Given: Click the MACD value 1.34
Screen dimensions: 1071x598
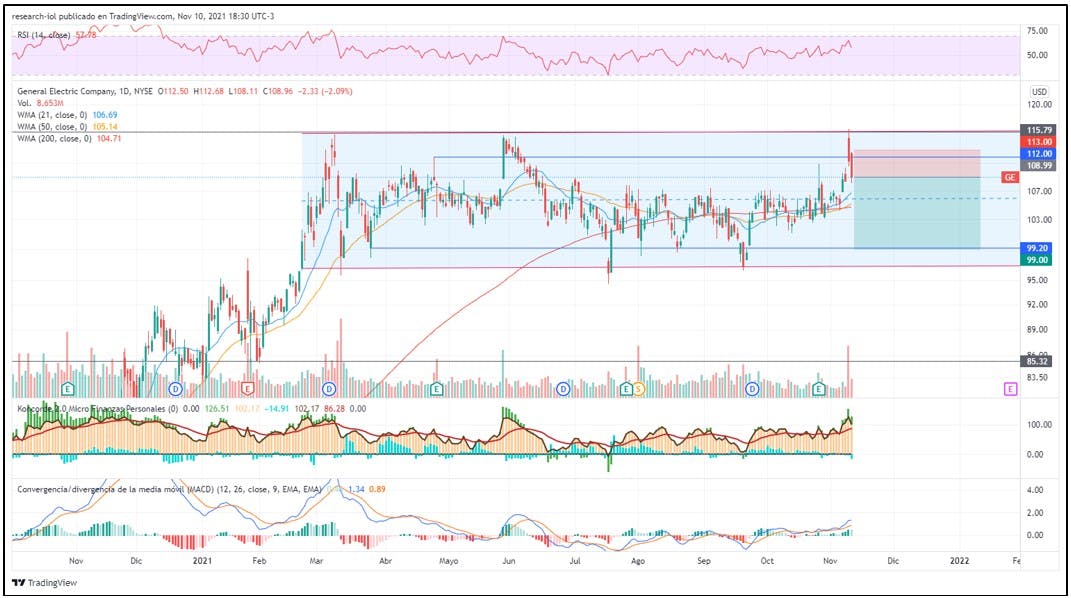Looking at the screenshot, I should coord(356,489).
